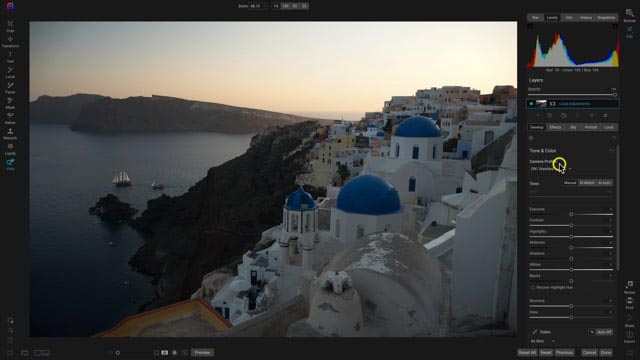
Task: Click the Cancel button
Action: coord(589,353)
